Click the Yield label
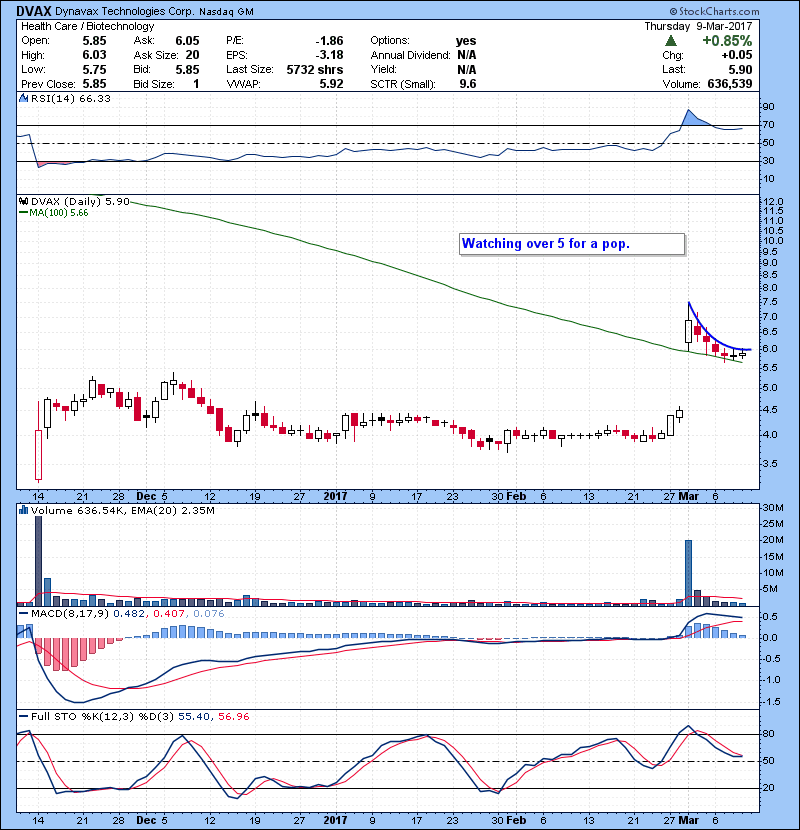Screen dimensions: 800x830 click(x=383, y=69)
